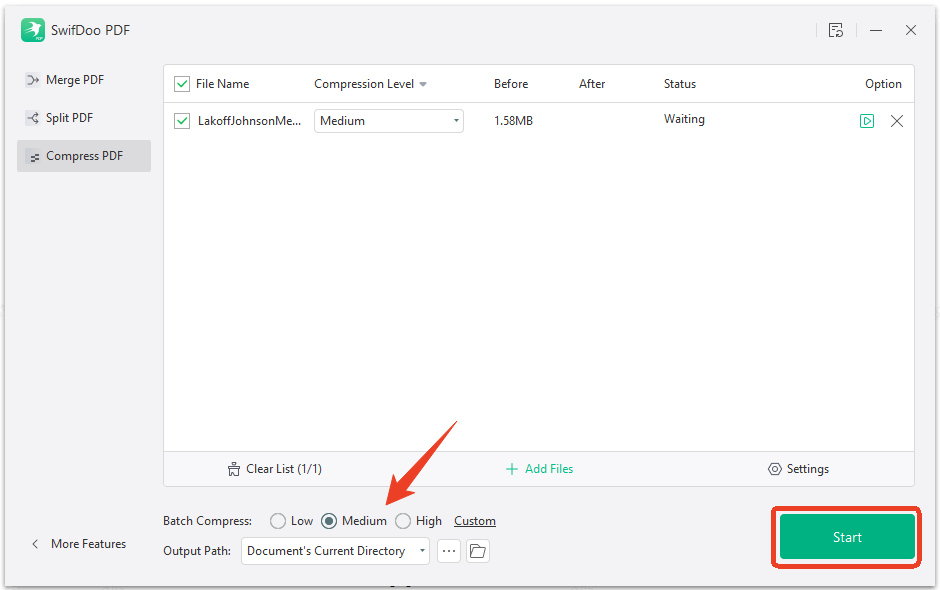Click Clear List (1/1)
The width and height of the screenshot is (940, 590).
point(275,469)
